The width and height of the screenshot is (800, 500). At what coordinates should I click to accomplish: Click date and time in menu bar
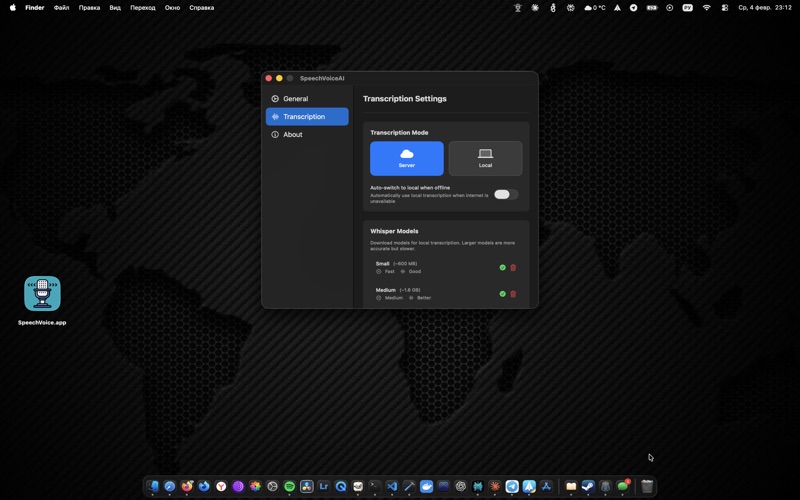[x=765, y=8]
